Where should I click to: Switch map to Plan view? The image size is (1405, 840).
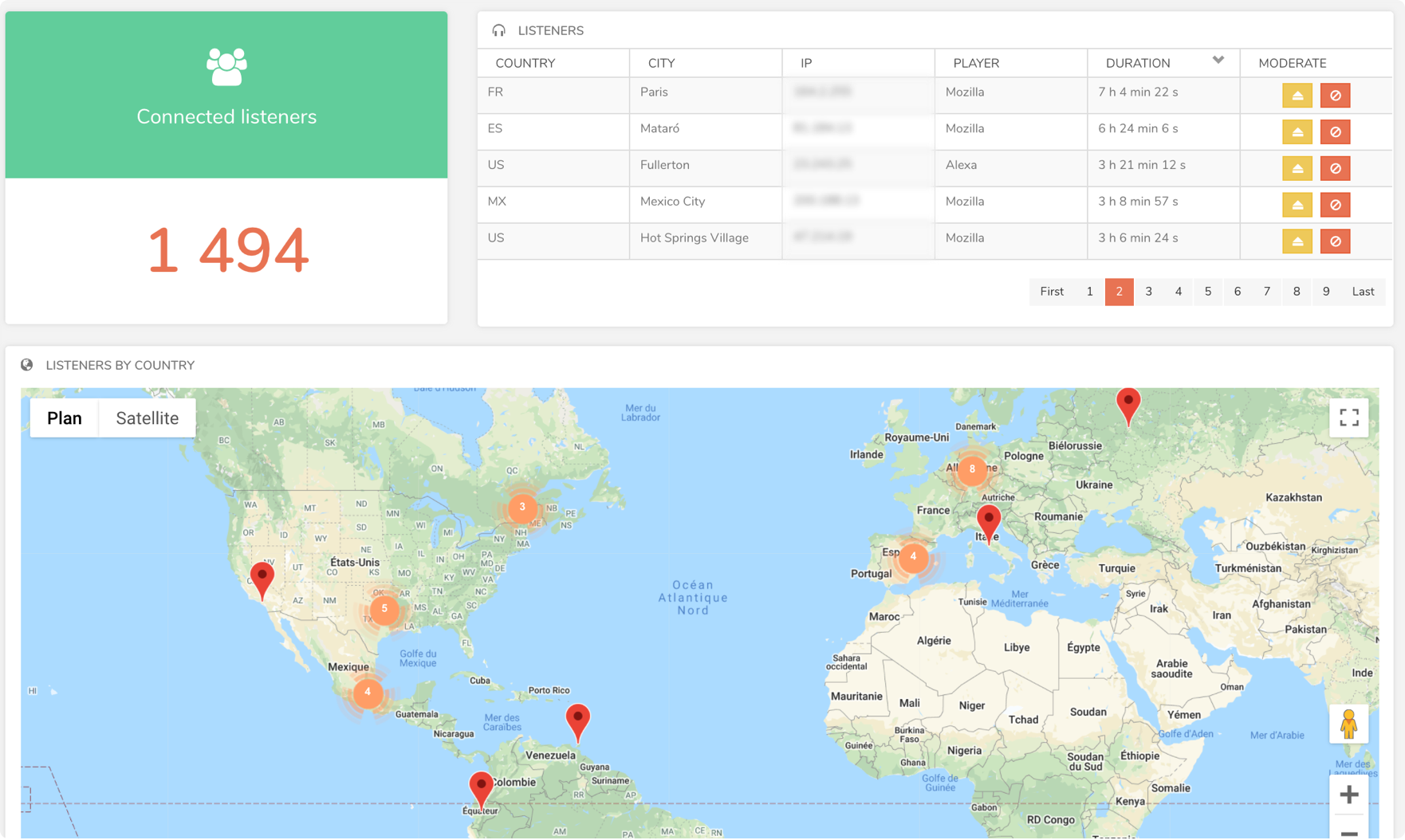pyautogui.click(x=65, y=418)
